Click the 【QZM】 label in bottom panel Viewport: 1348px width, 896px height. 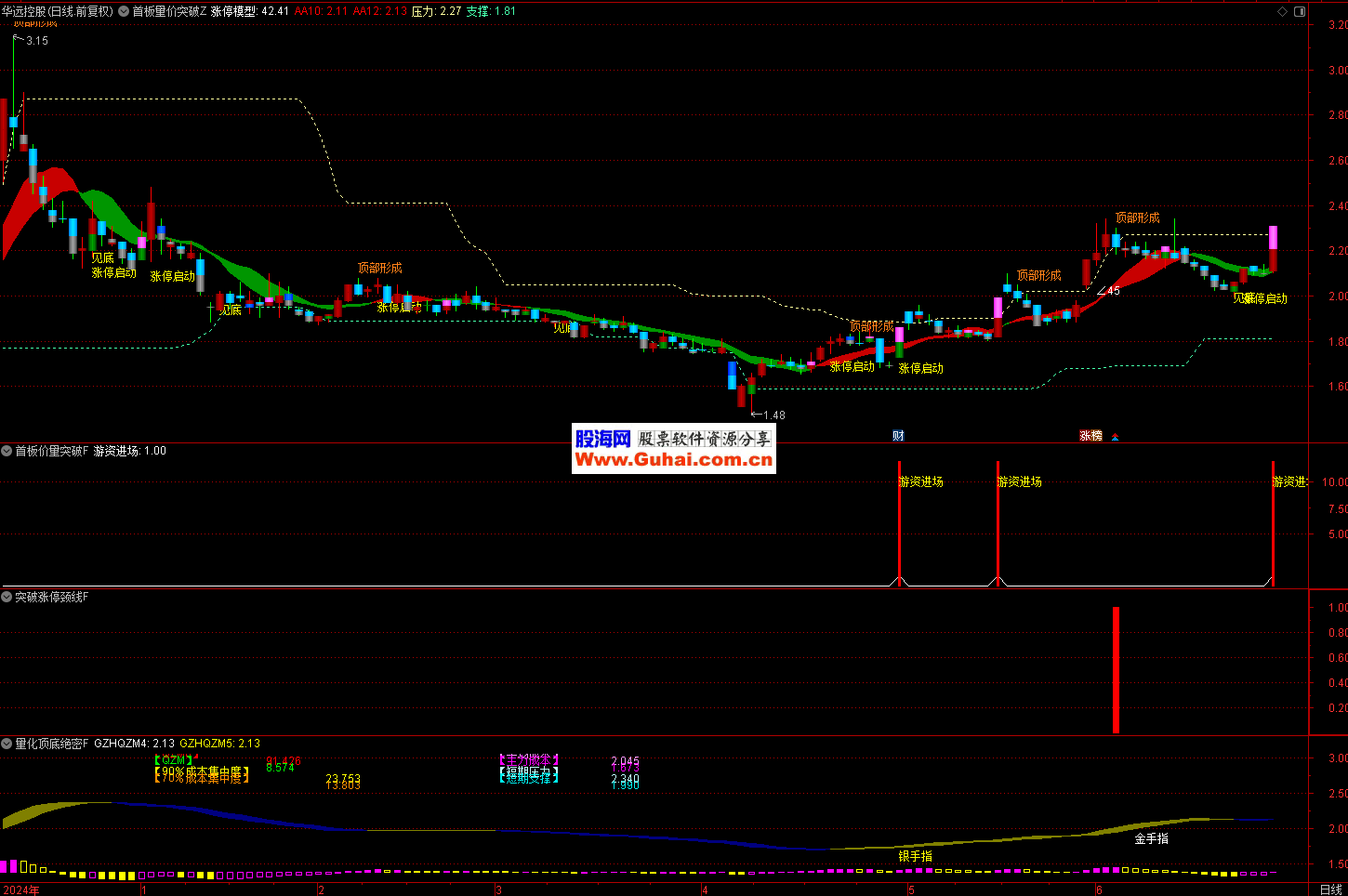174,759
